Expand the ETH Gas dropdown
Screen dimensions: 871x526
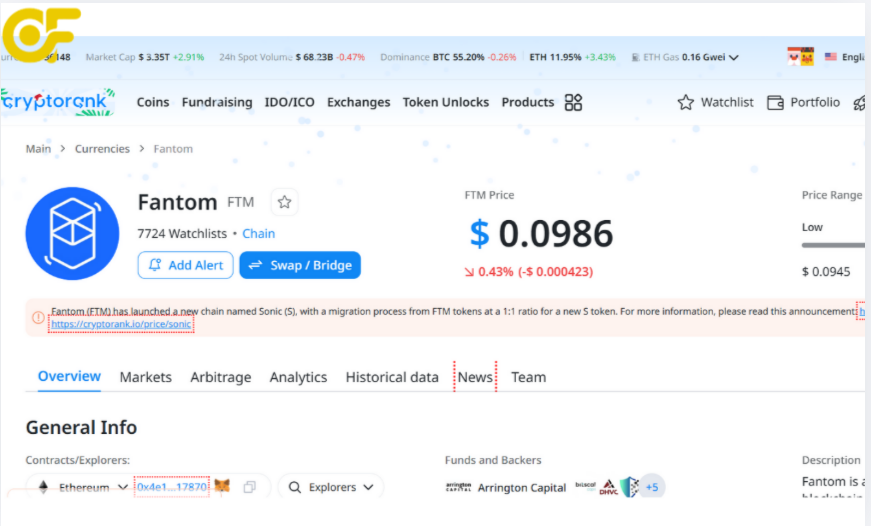click(734, 57)
